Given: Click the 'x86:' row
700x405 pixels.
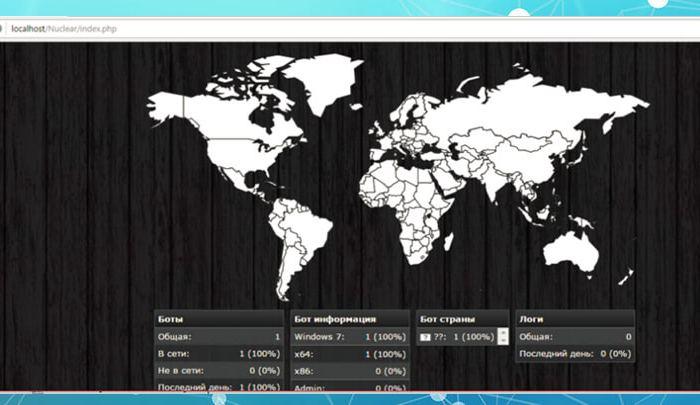Looking at the screenshot, I should click(350, 371).
